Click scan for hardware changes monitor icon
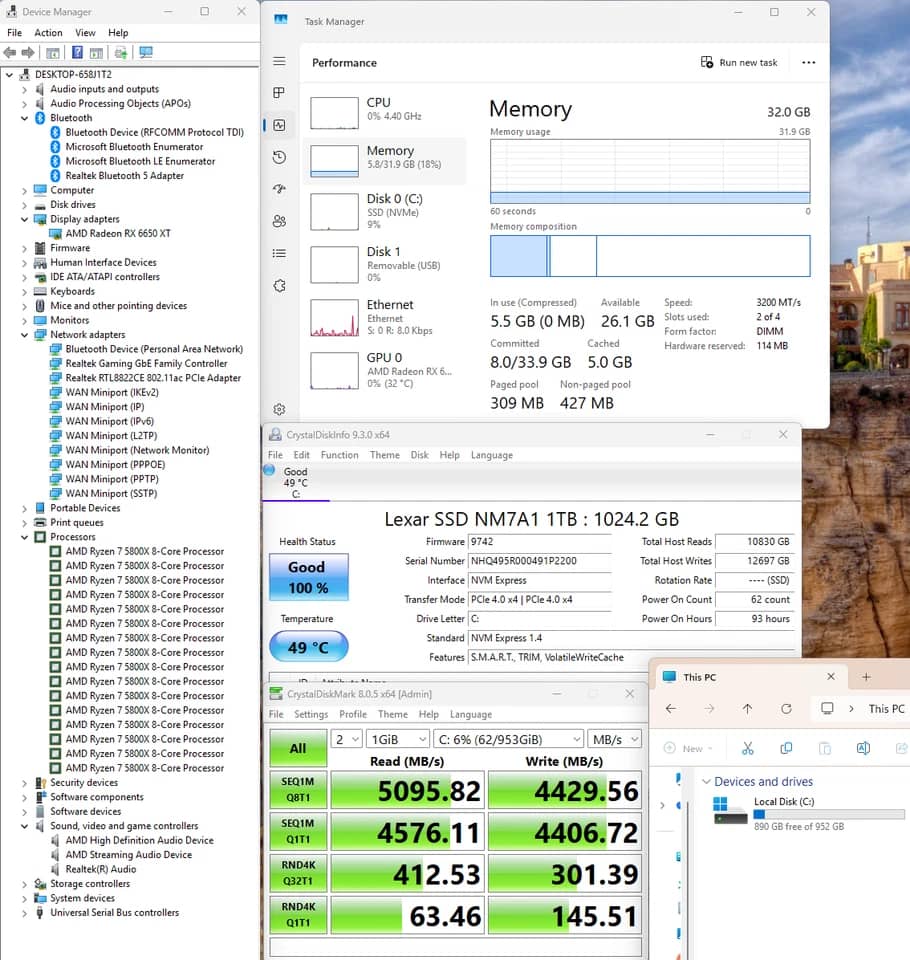The image size is (910, 960). coord(146,53)
